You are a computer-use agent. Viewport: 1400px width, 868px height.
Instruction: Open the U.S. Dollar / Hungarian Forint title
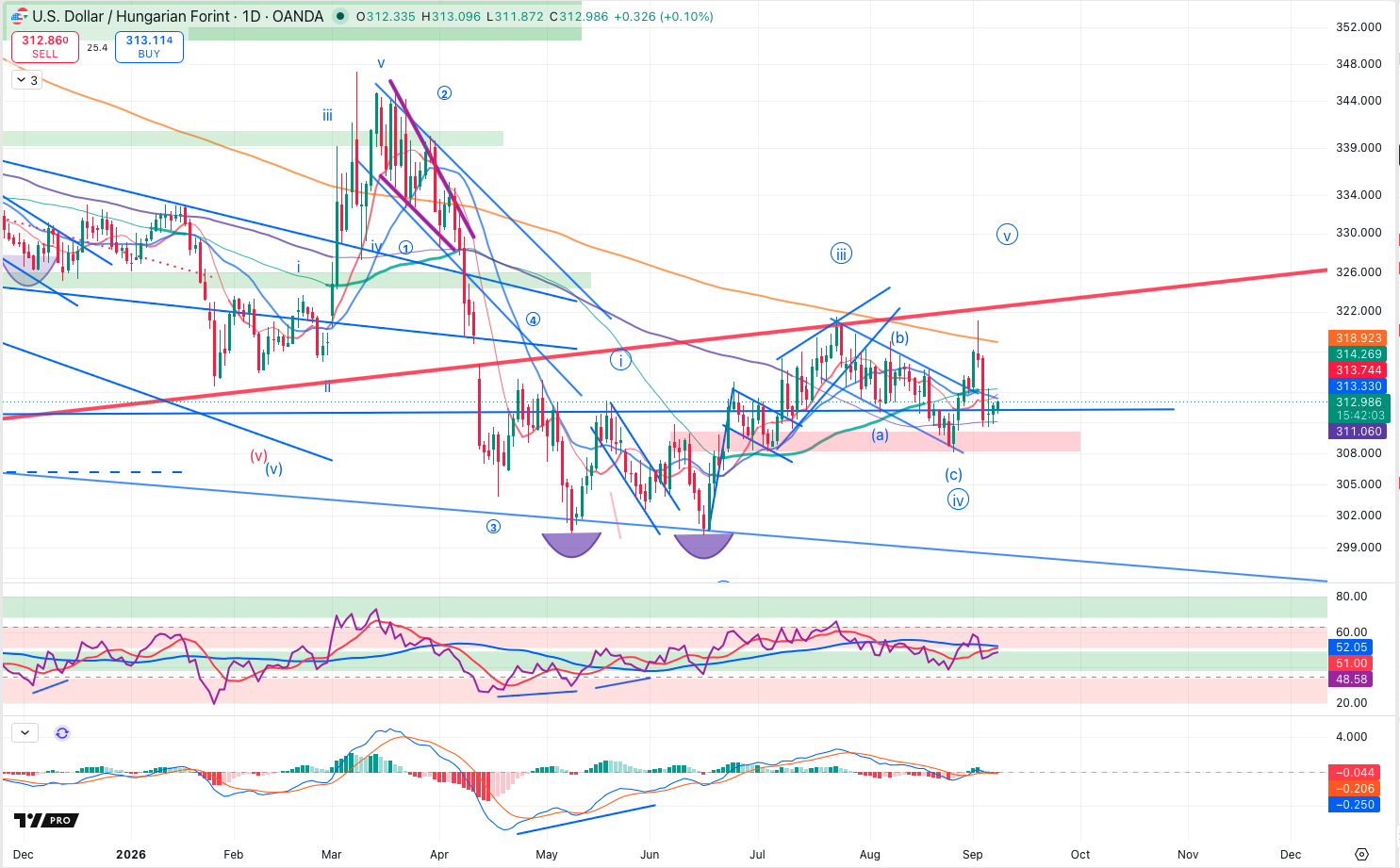(x=132, y=17)
